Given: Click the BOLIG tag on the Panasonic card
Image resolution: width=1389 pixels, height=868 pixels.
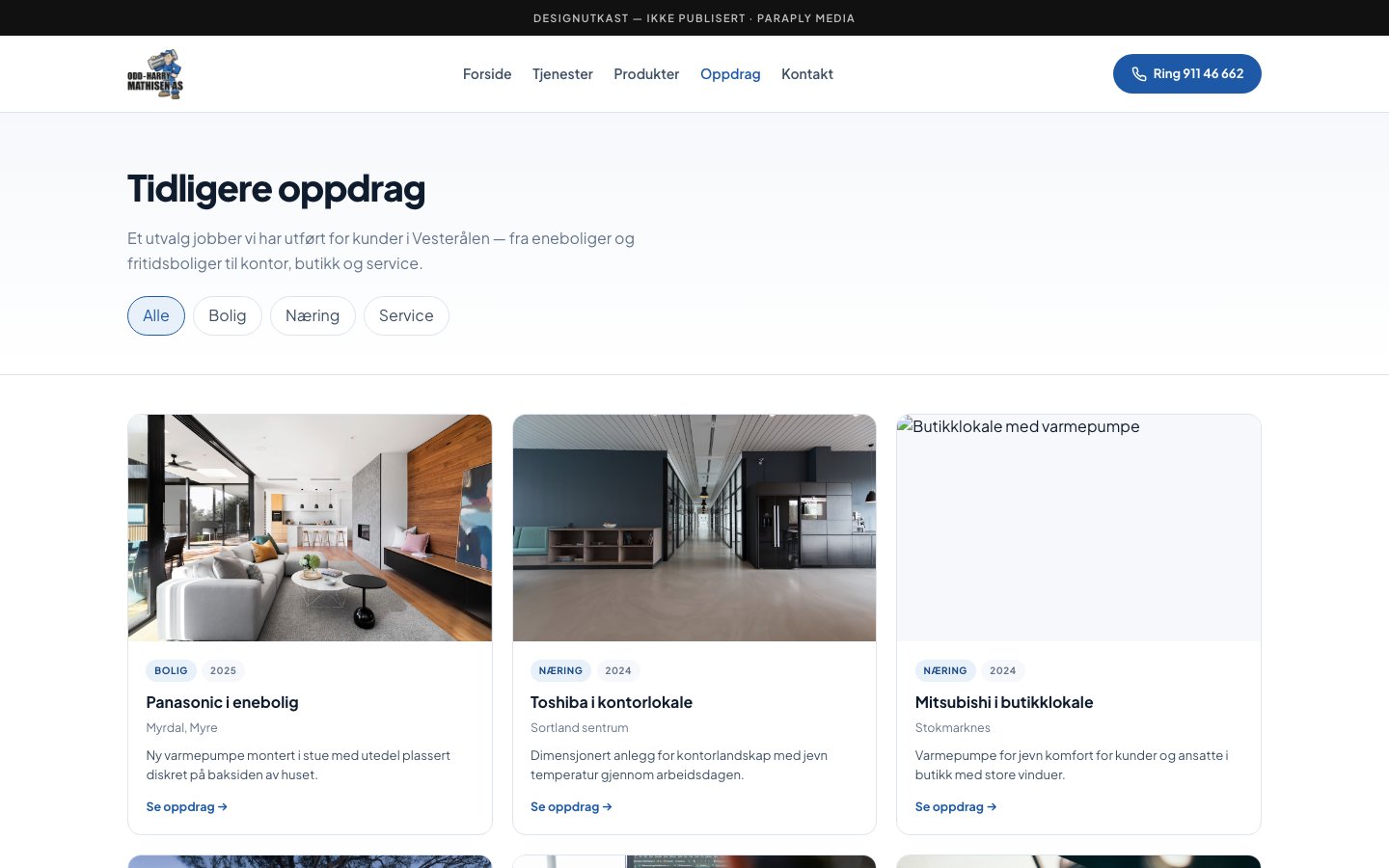Looking at the screenshot, I should click(171, 670).
